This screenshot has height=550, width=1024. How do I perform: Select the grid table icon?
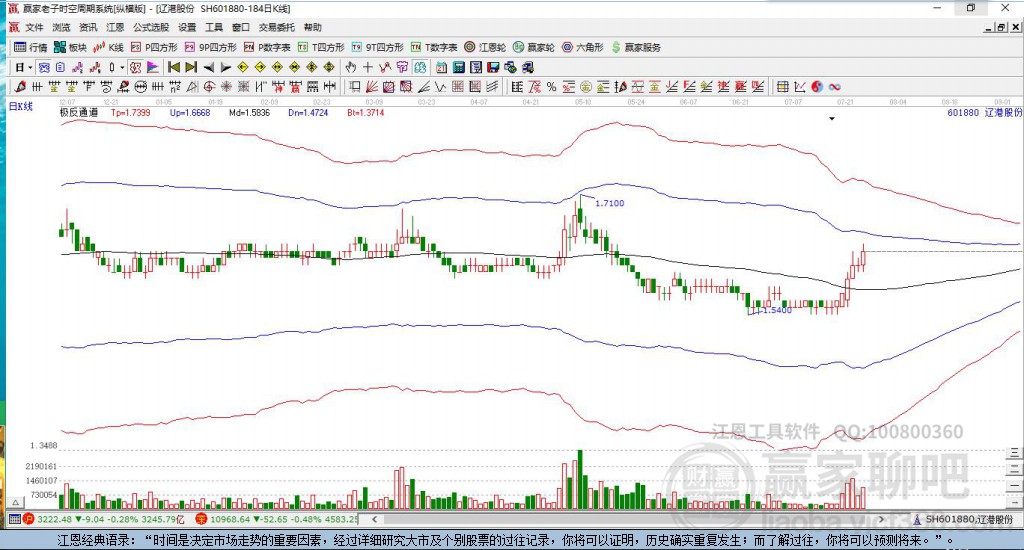point(782,87)
